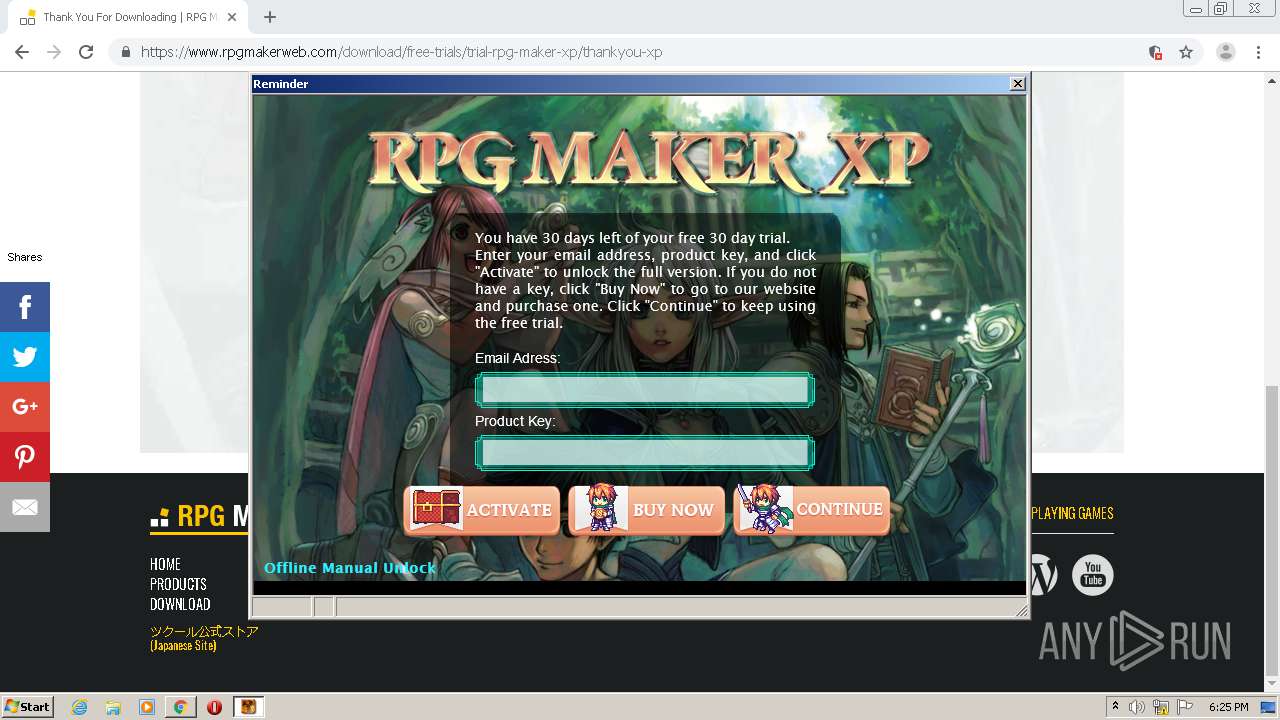Click the RPG Maker footer logo

[200, 516]
